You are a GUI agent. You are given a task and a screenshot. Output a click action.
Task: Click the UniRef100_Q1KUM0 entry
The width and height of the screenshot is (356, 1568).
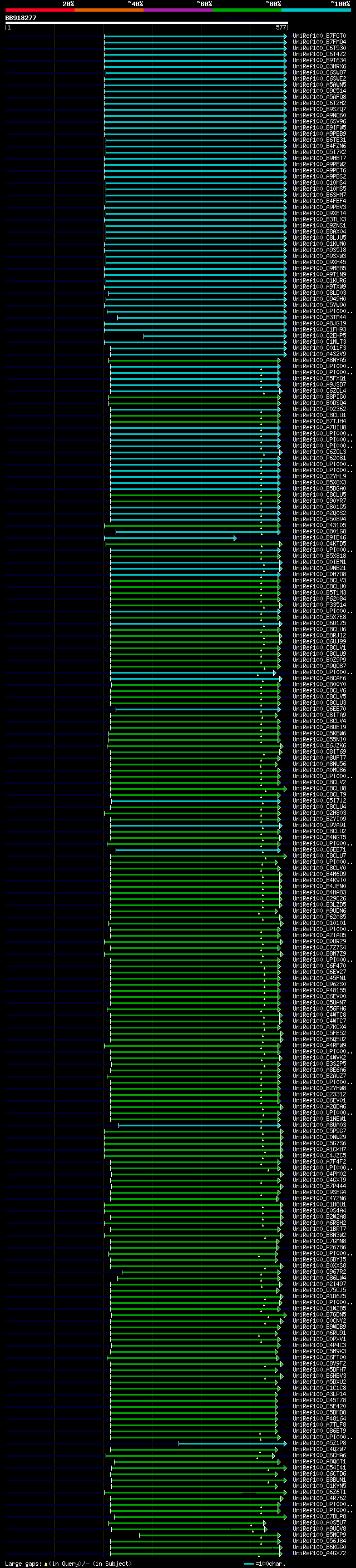(319, 244)
